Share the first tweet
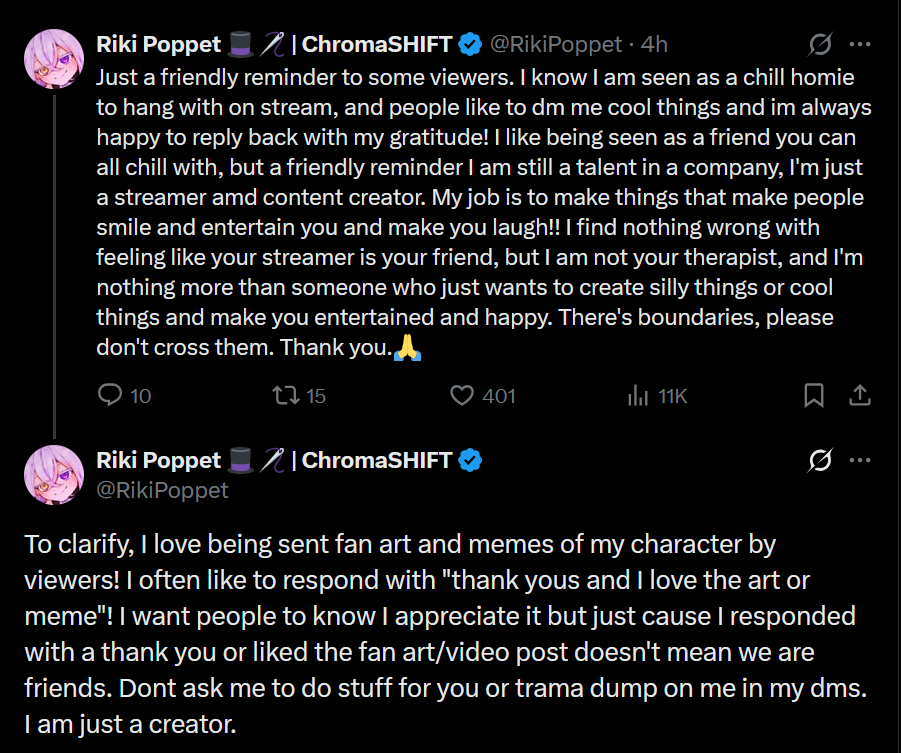The image size is (901, 753). (859, 396)
